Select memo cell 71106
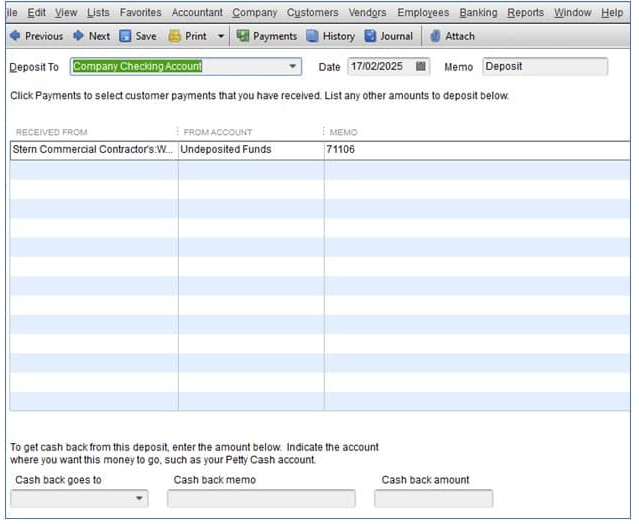639x524 pixels. click(x=477, y=150)
